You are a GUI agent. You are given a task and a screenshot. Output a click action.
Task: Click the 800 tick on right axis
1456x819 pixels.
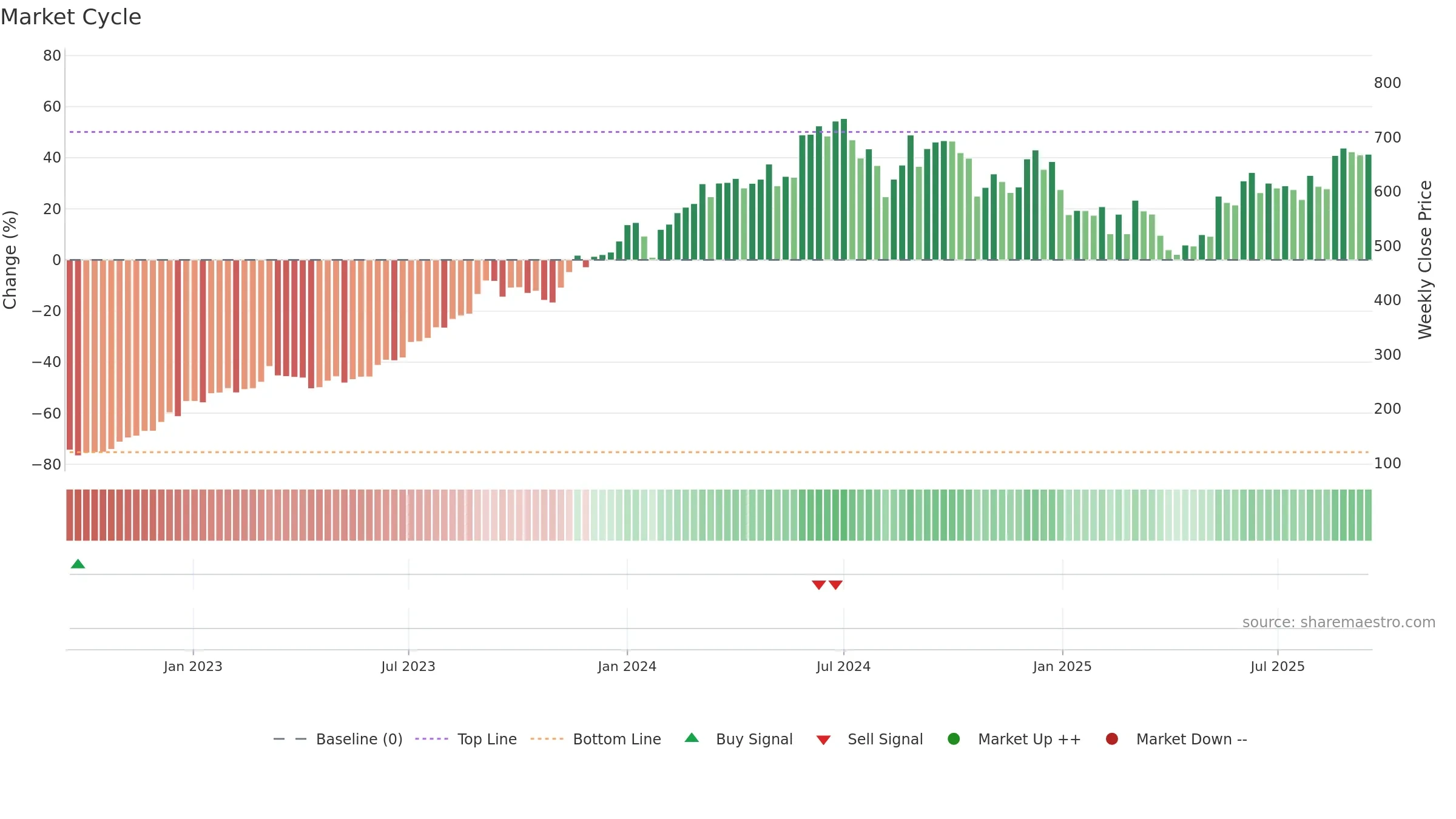(1387, 83)
